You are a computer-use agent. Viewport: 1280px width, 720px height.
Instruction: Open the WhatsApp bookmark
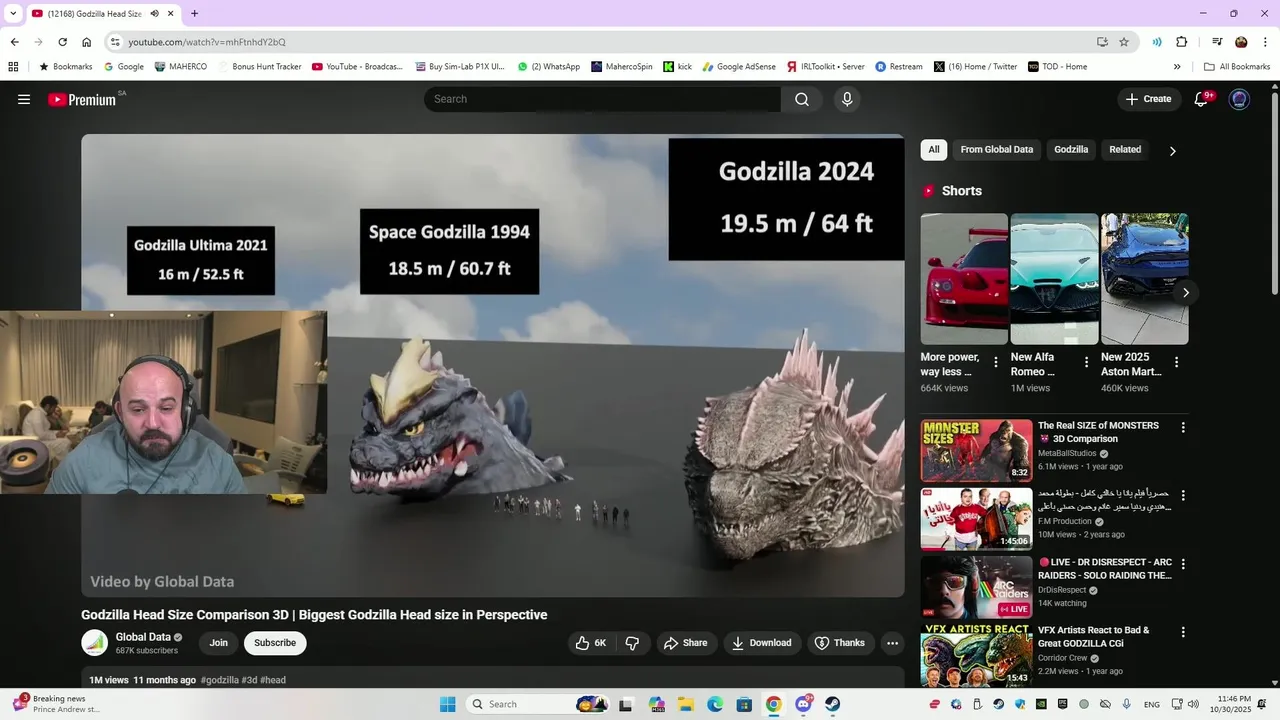549,67
